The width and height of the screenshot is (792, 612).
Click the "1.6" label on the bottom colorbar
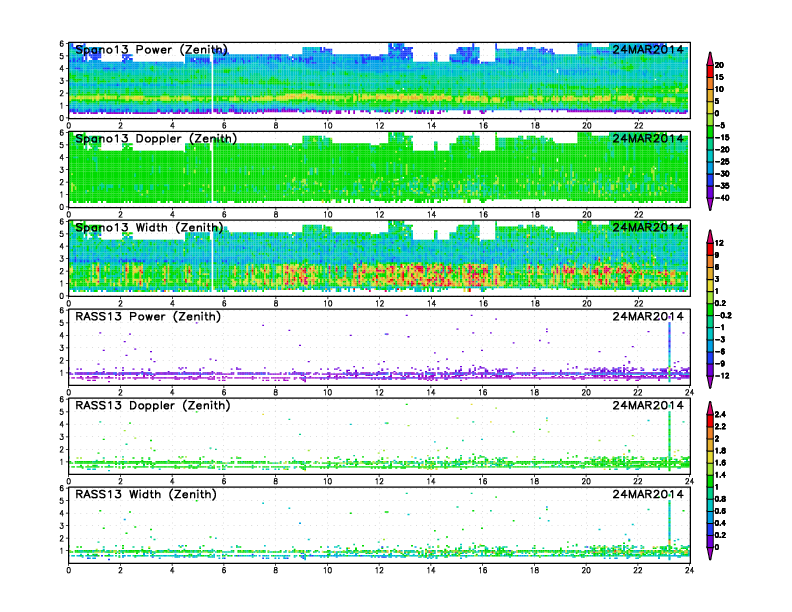(x=721, y=463)
